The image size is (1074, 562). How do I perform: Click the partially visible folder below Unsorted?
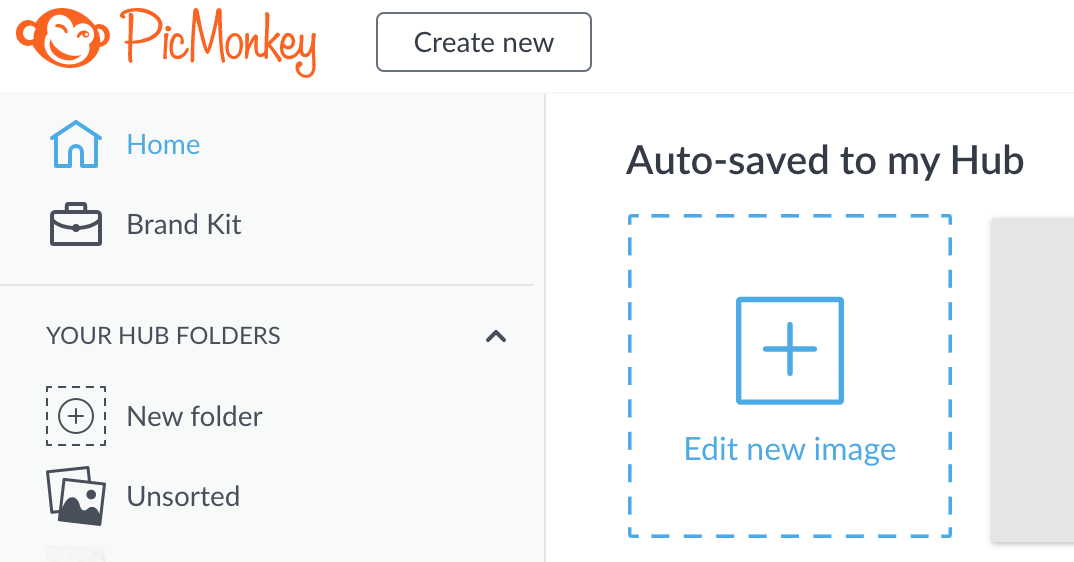tap(76, 554)
